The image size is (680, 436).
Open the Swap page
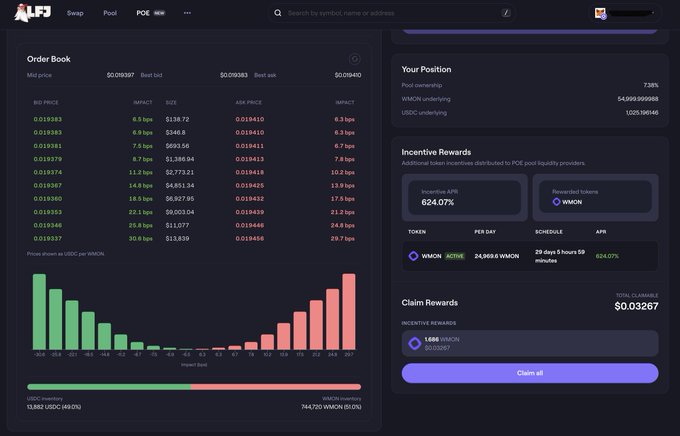(75, 13)
